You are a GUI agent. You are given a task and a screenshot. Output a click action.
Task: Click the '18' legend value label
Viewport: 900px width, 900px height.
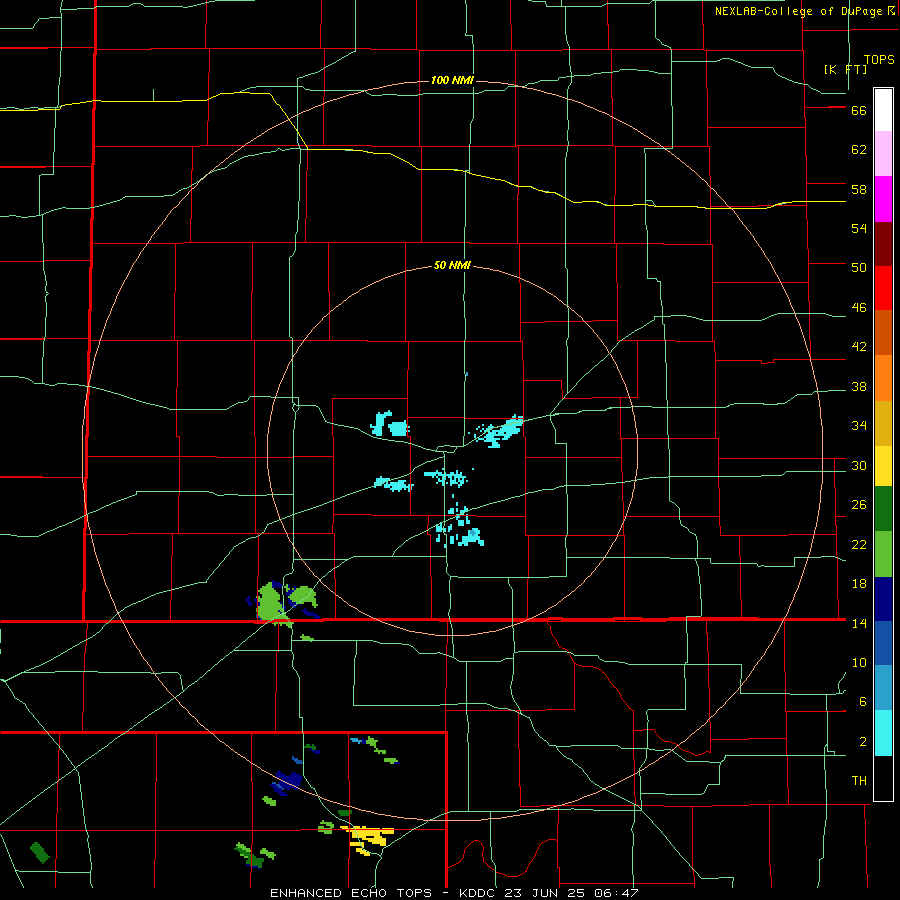859,584
